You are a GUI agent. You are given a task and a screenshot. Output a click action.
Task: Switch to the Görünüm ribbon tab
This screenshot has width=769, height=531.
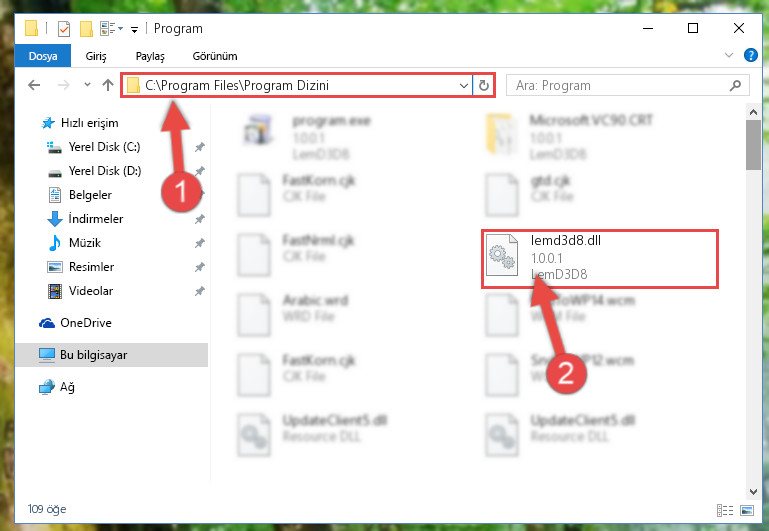pyautogui.click(x=215, y=56)
